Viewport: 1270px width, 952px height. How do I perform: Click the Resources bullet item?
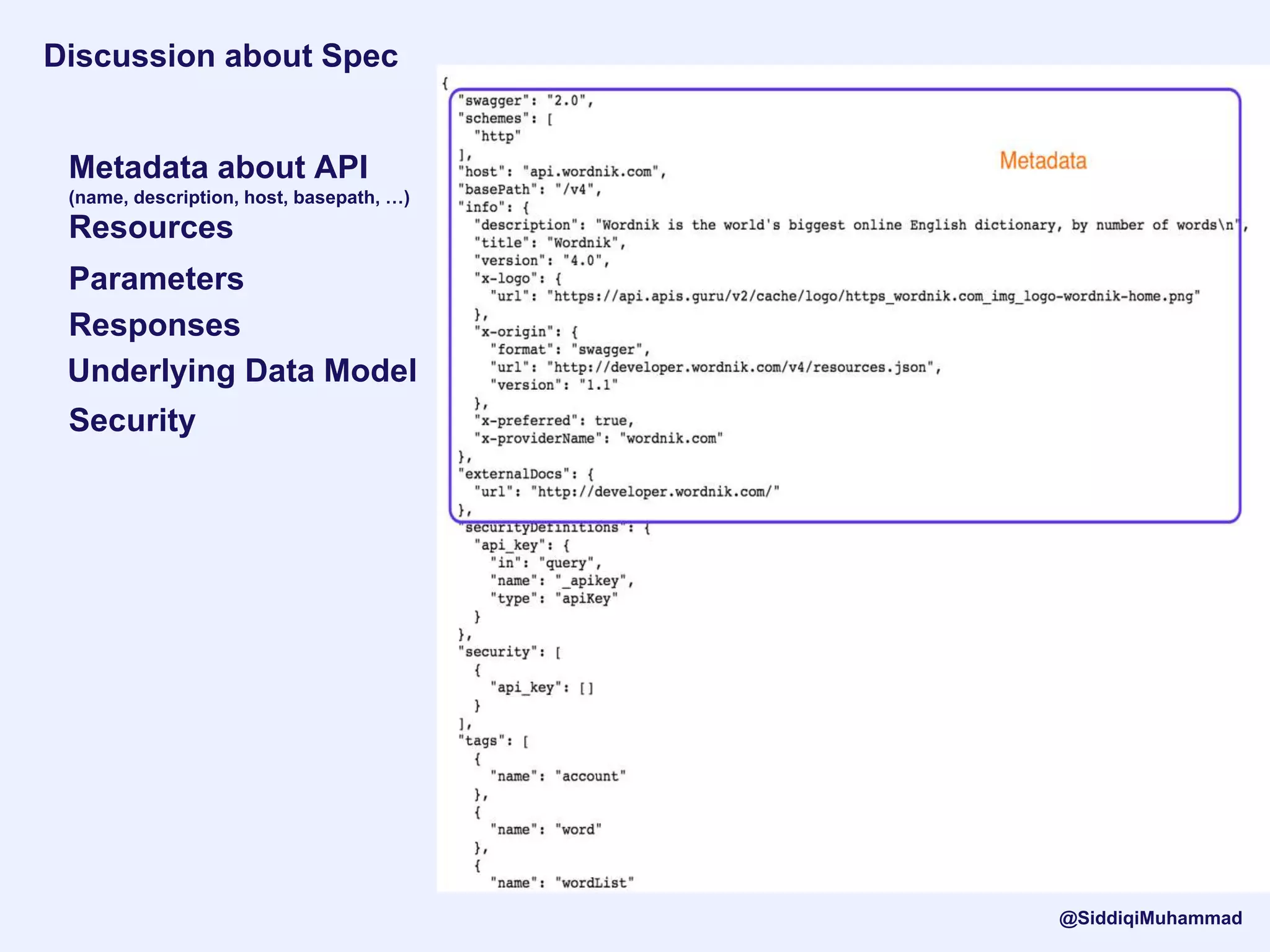click(x=151, y=227)
